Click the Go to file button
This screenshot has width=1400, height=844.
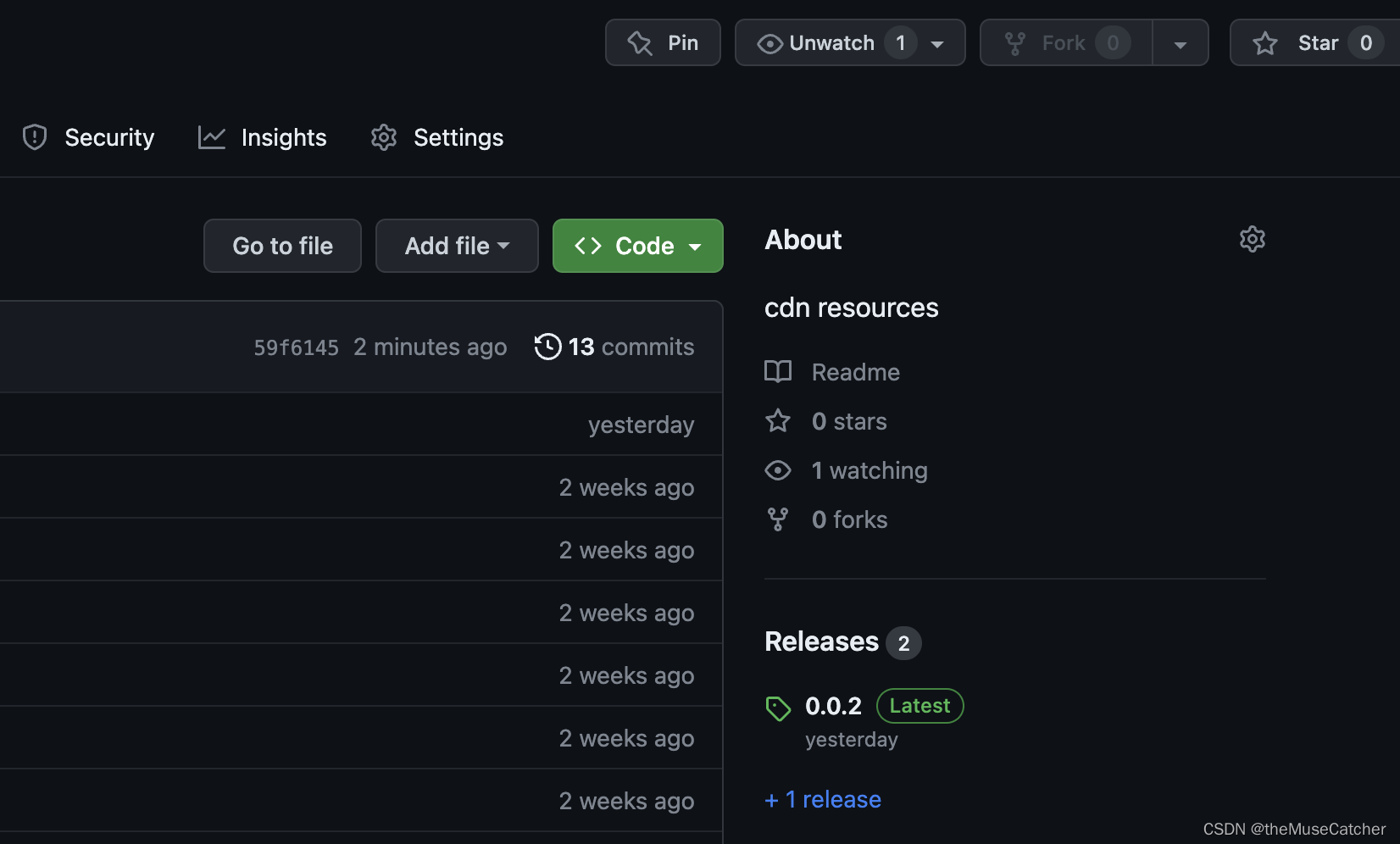282,246
